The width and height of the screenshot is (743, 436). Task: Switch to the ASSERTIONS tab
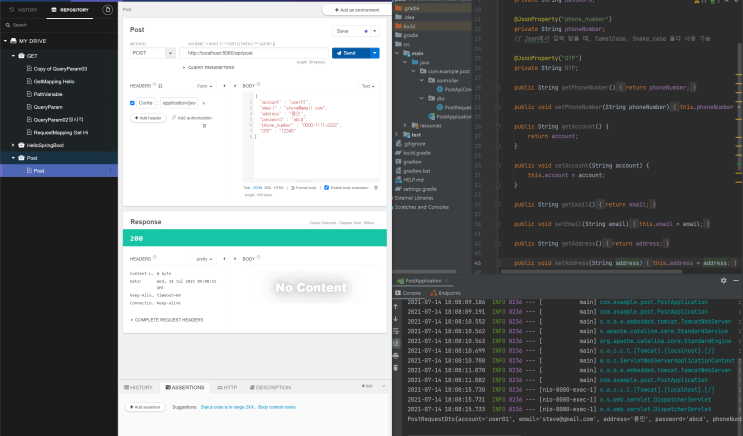point(185,387)
